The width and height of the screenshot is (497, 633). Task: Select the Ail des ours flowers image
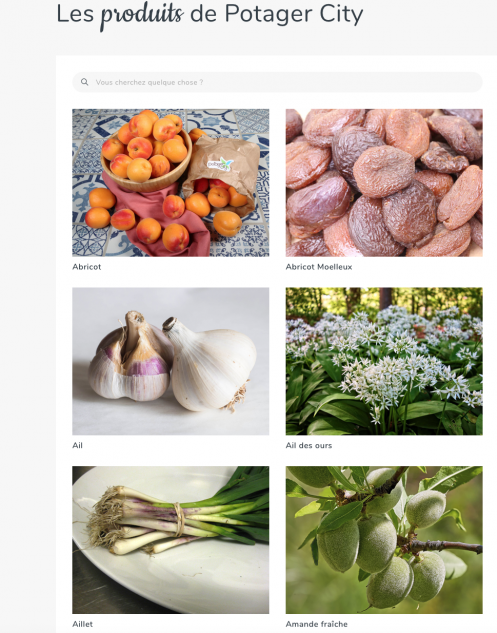[x=384, y=361]
